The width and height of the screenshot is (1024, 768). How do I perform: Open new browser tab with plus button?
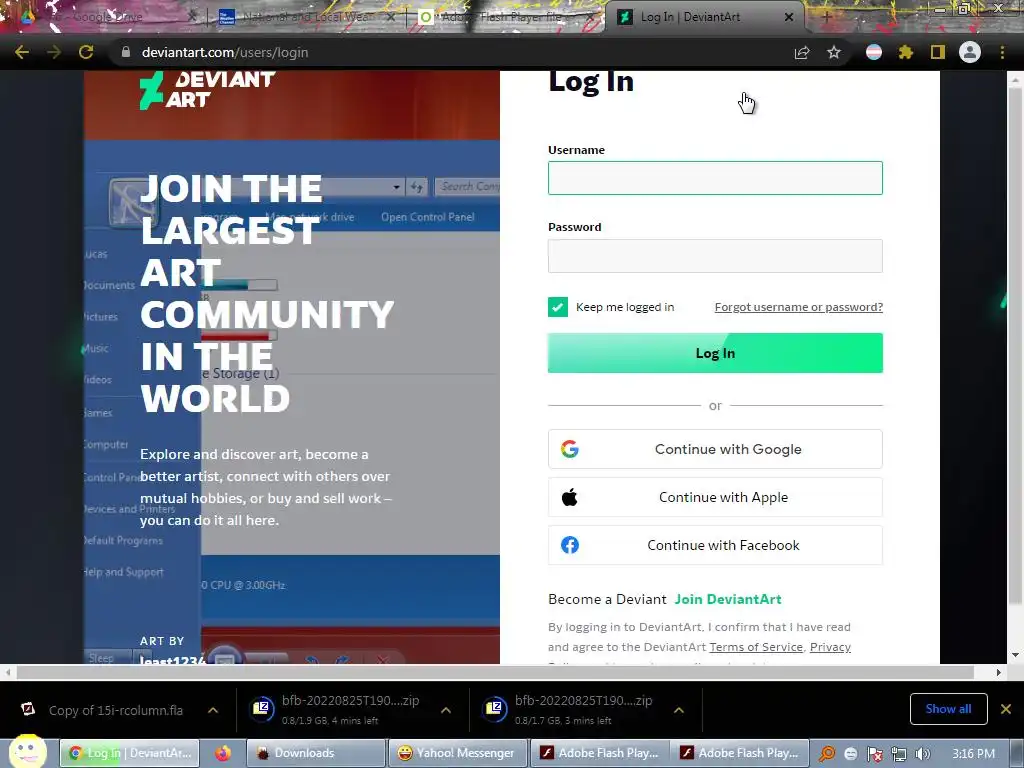tap(826, 17)
